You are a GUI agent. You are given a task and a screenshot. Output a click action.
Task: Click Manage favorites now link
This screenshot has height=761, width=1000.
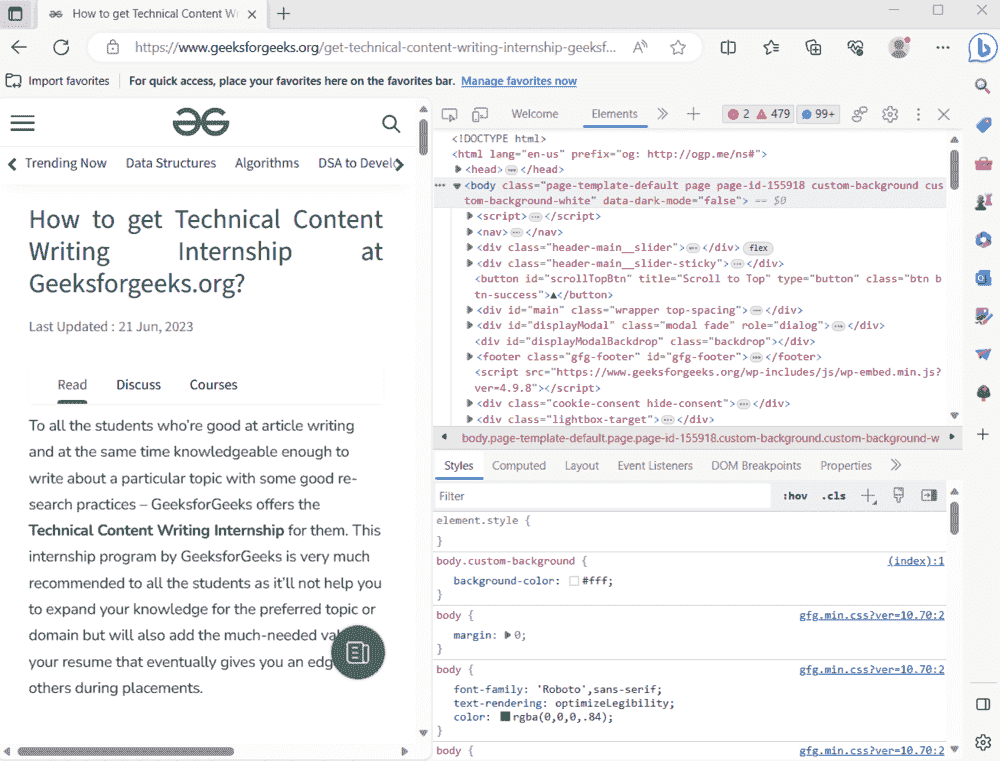[x=518, y=81]
